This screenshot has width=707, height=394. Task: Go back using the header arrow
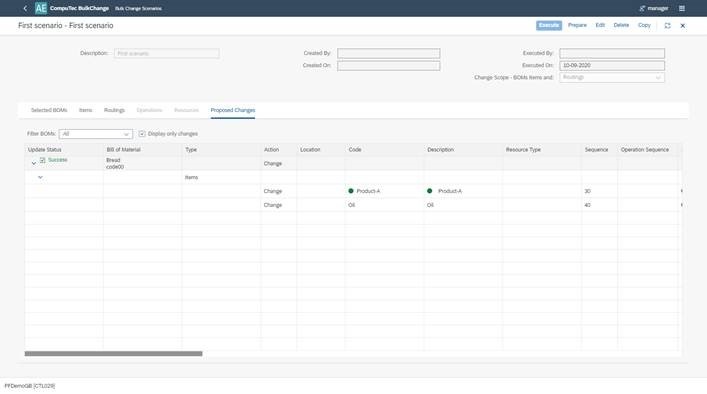[25, 8]
